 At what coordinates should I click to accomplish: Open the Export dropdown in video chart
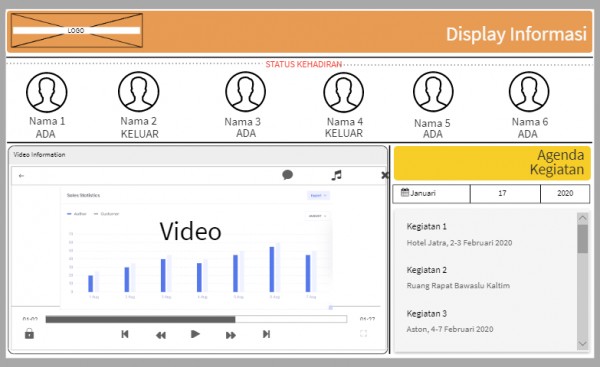tap(318, 196)
